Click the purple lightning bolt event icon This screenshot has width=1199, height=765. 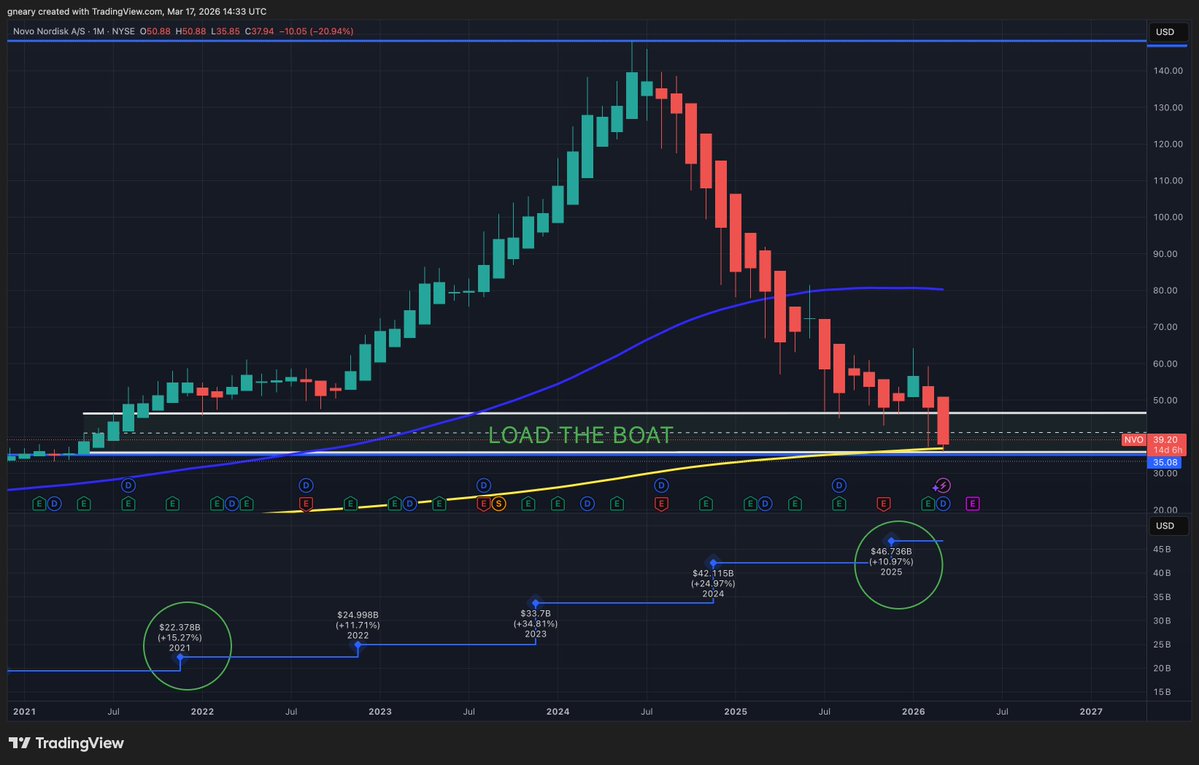pyautogui.click(x=942, y=485)
